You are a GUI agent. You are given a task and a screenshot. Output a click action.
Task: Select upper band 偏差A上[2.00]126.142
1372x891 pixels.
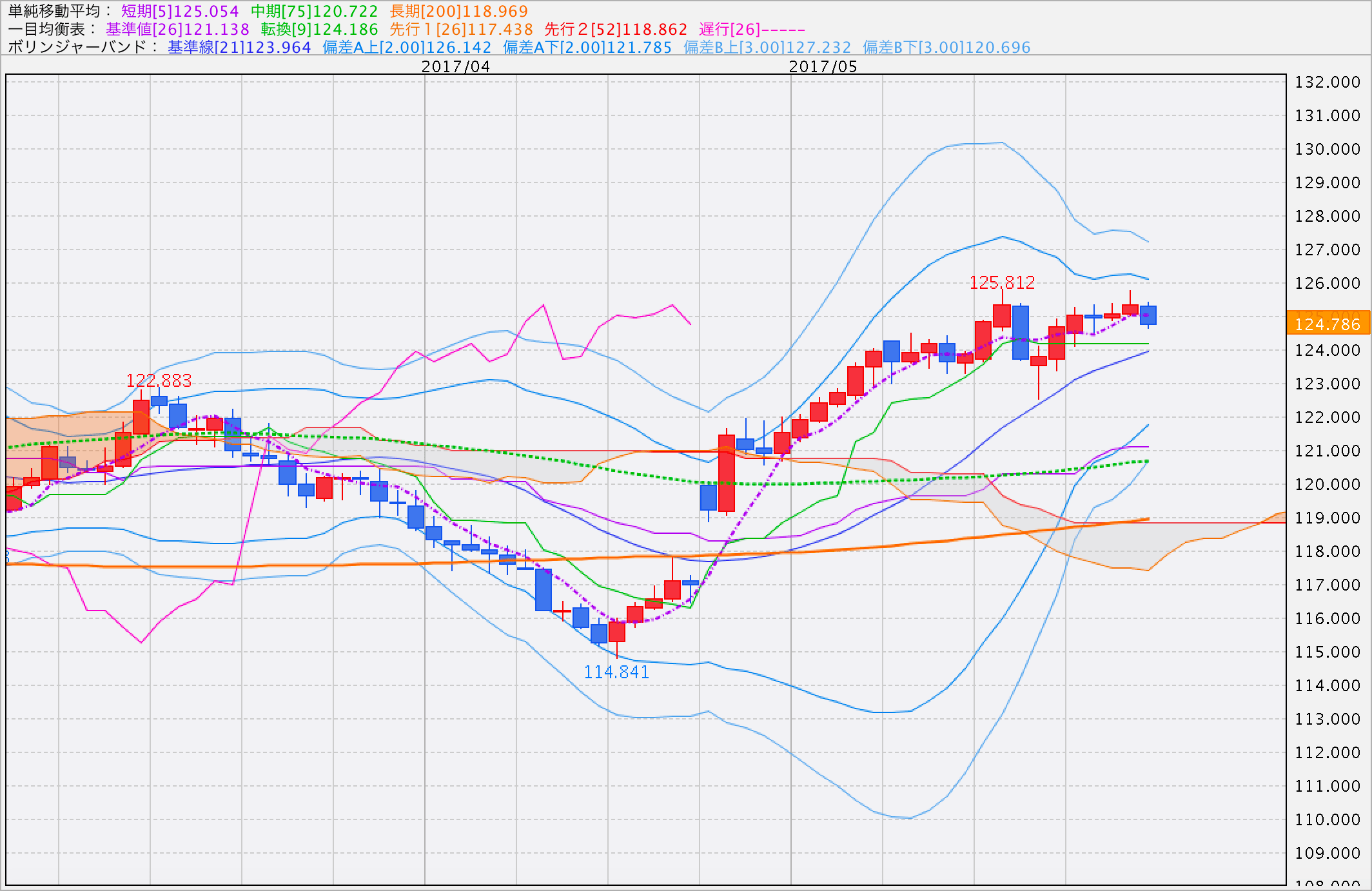(x=407, y=47)
